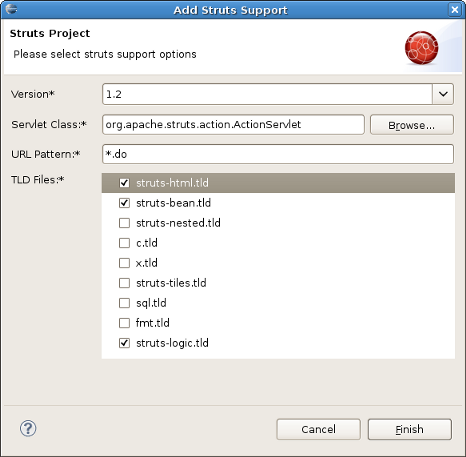Click the Version field showing 1.2

(x=267, y=94)
